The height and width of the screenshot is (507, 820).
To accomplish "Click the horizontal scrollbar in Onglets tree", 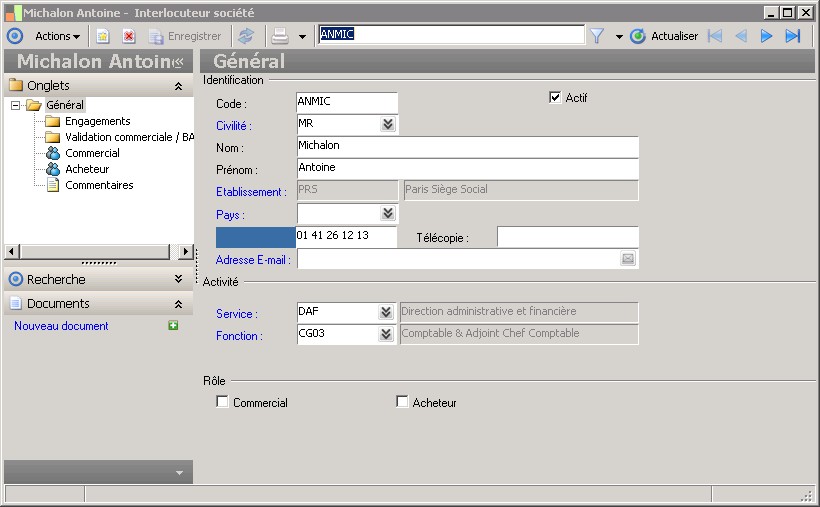I will point(98,252).
